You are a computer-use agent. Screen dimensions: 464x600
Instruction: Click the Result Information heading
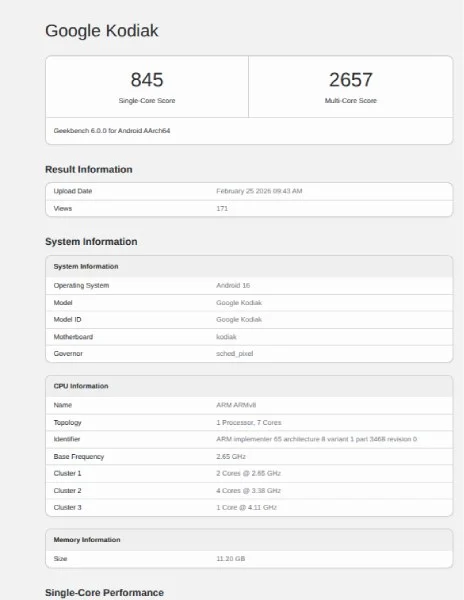89,169
